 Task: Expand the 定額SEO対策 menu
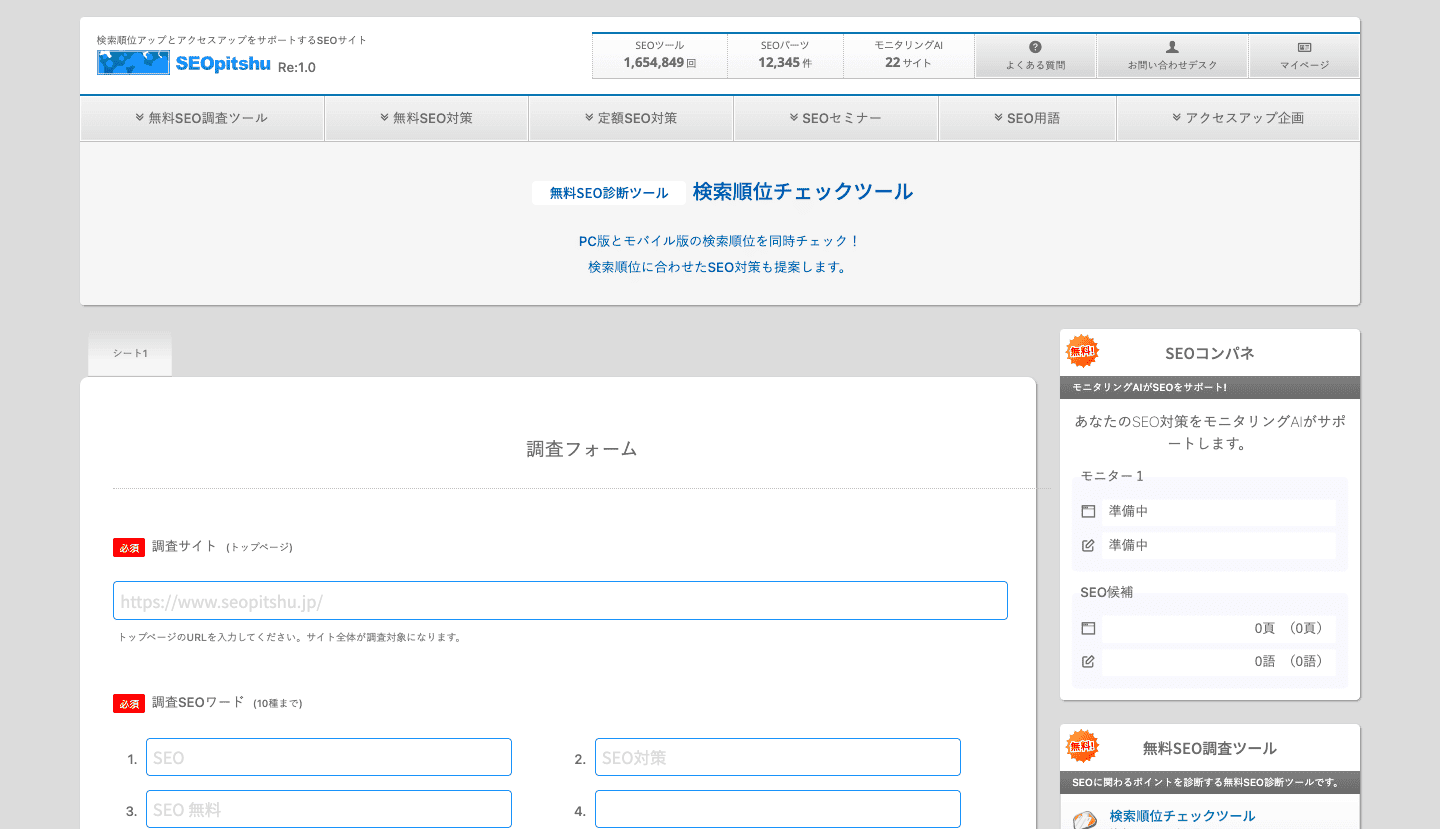point(631,118)
